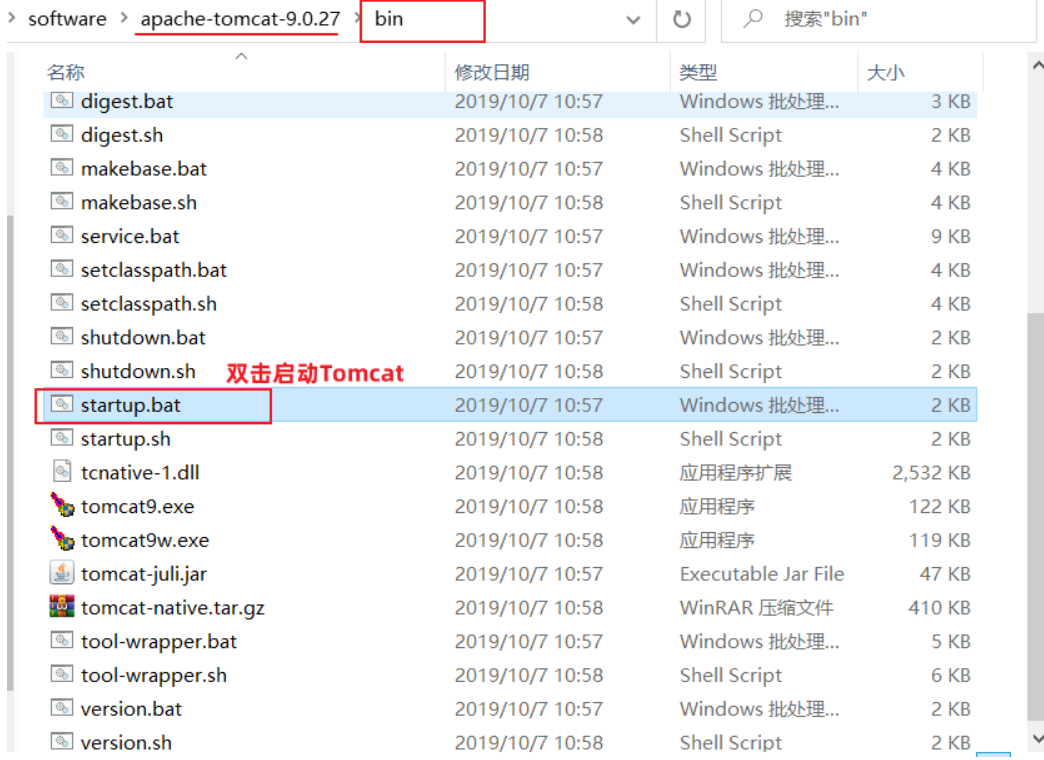
Task: Click the tool-wrapper.bat file icon
Action: click(x=62, y=641)
